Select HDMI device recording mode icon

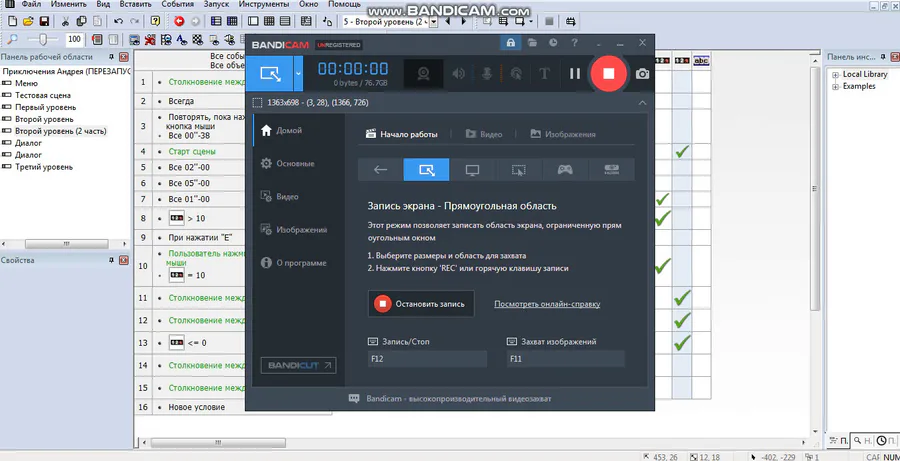(611, 170)
